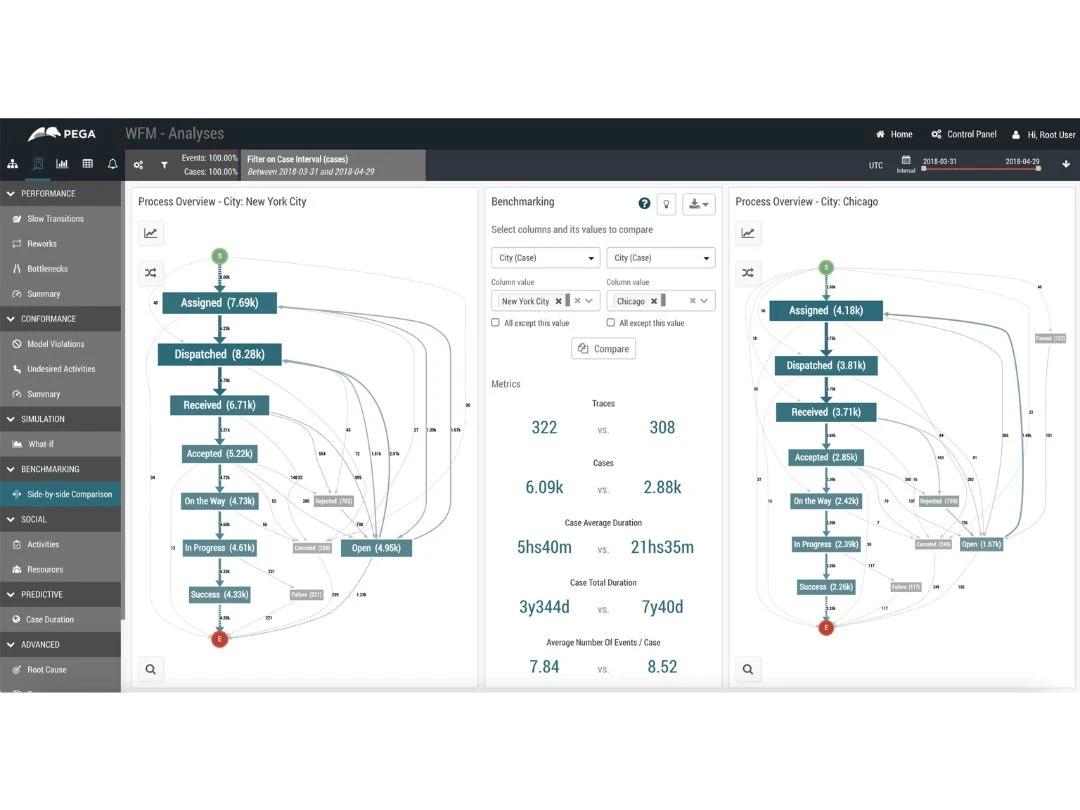Open the Hi, Root User menu

1043,134
